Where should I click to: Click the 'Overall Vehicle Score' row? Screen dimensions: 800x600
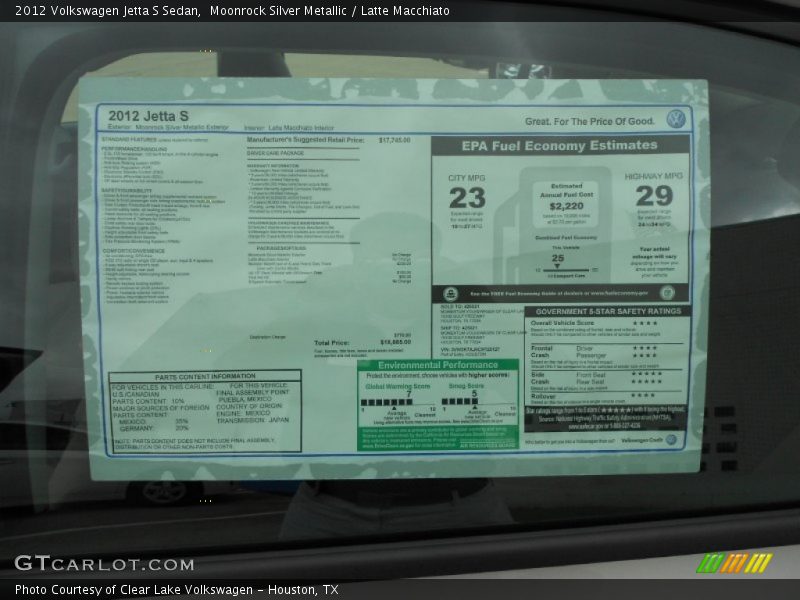click(x=594, y=323)
